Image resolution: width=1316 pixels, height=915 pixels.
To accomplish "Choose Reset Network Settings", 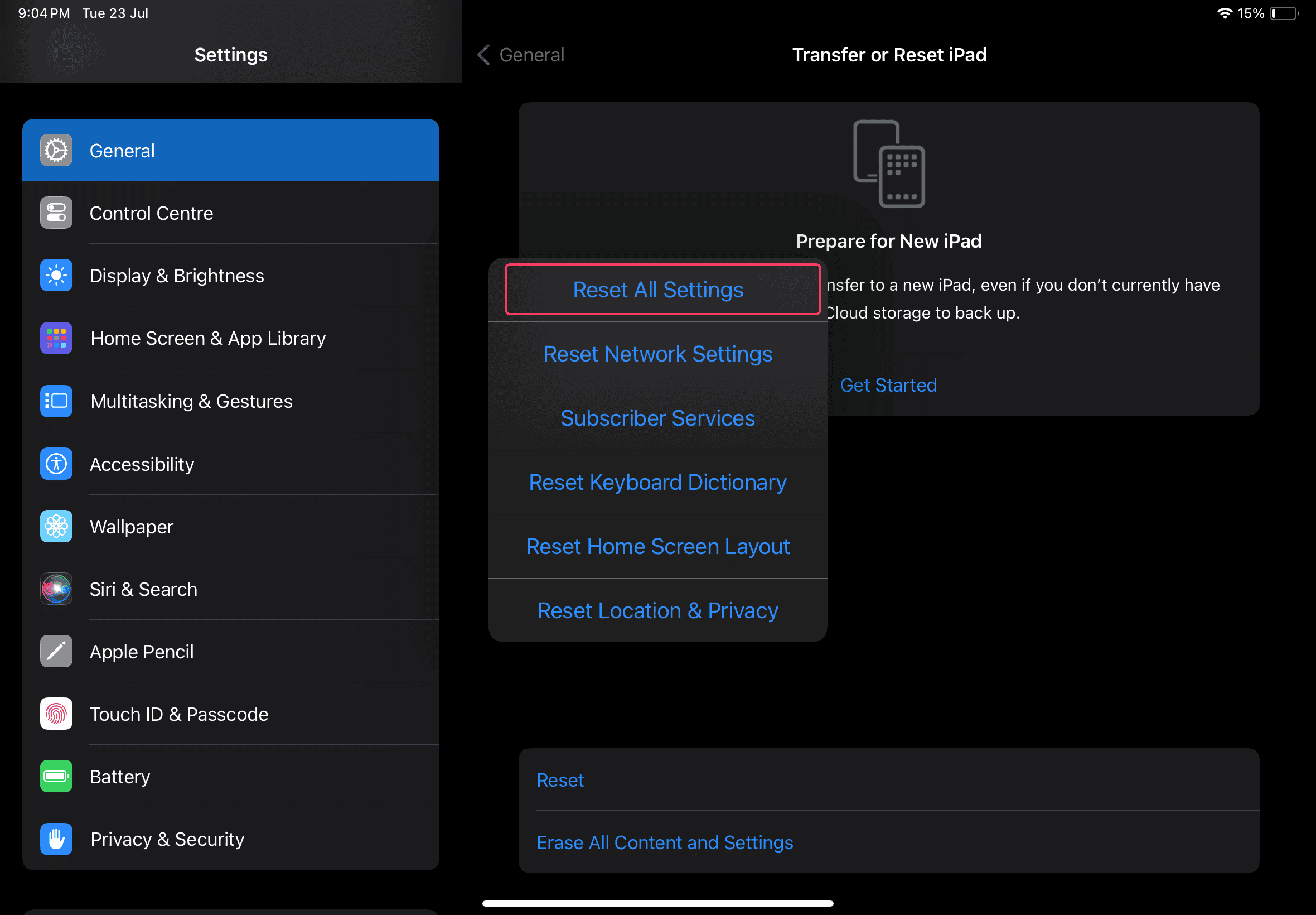I will pos(657,354).
